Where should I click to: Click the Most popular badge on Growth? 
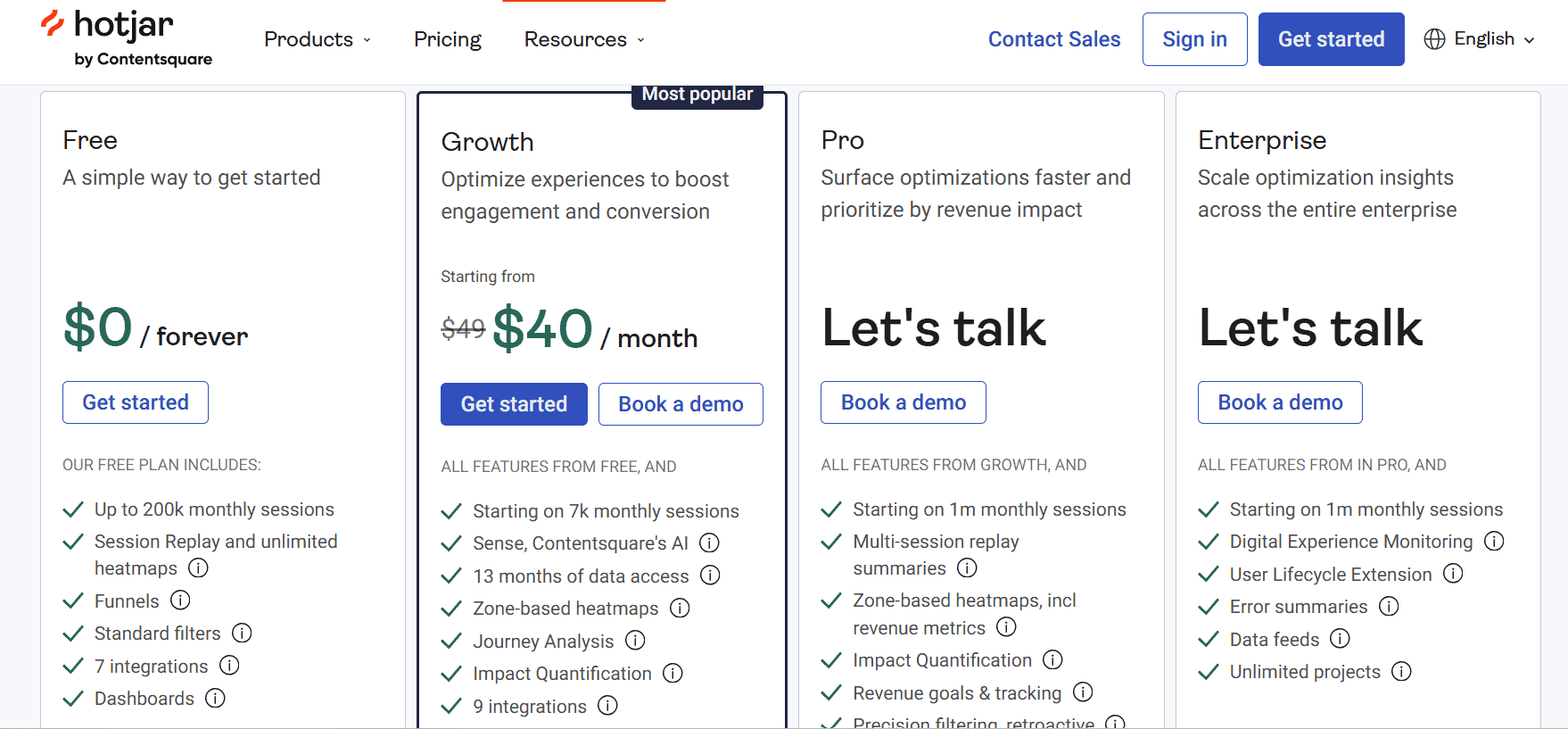[x=697, y=94]
